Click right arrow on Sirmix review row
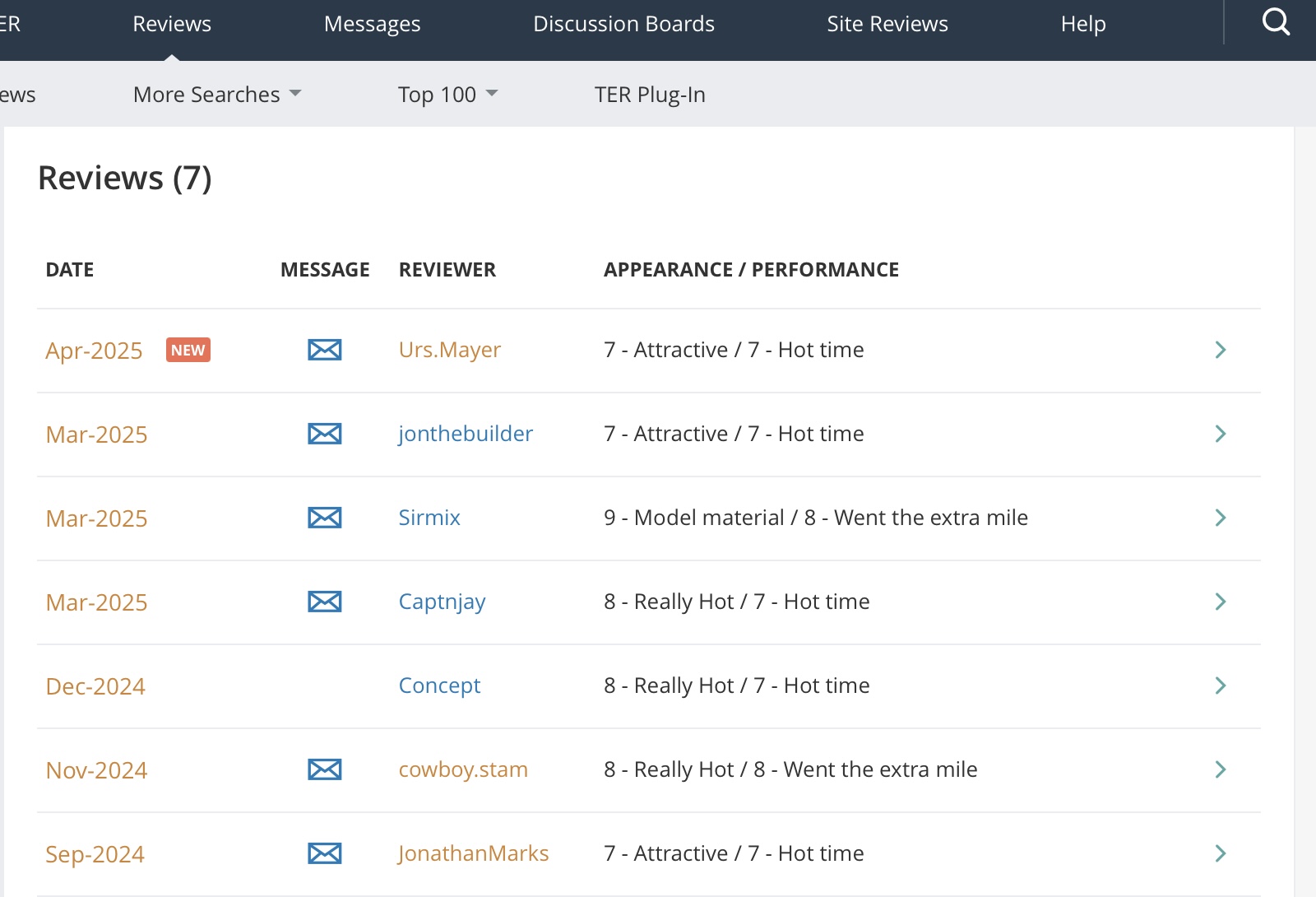Viewport: 1316px width, 897px height. [x=1220, y=518]
